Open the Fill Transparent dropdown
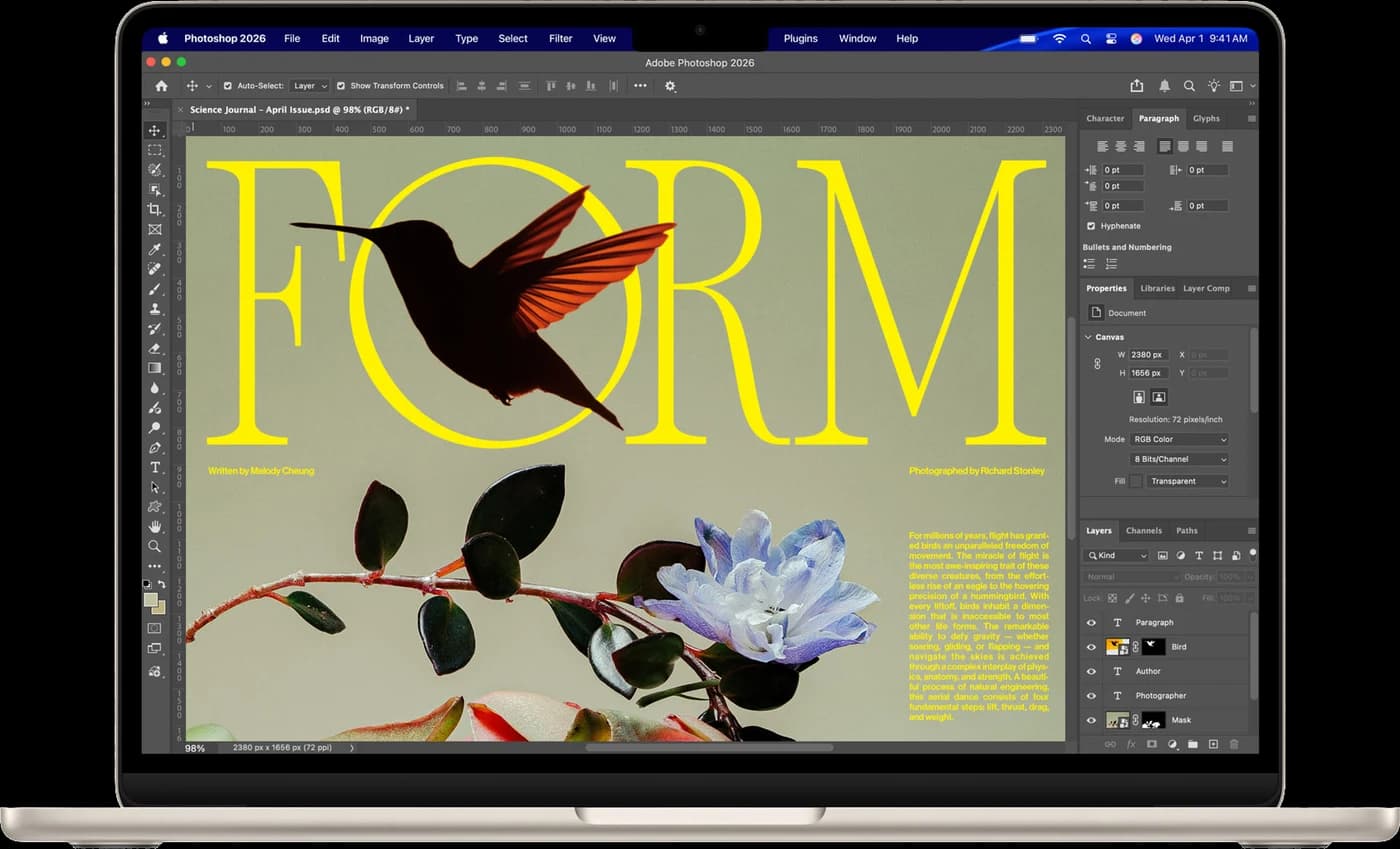Viewport: 1400px width, 849px height. 1187,481
